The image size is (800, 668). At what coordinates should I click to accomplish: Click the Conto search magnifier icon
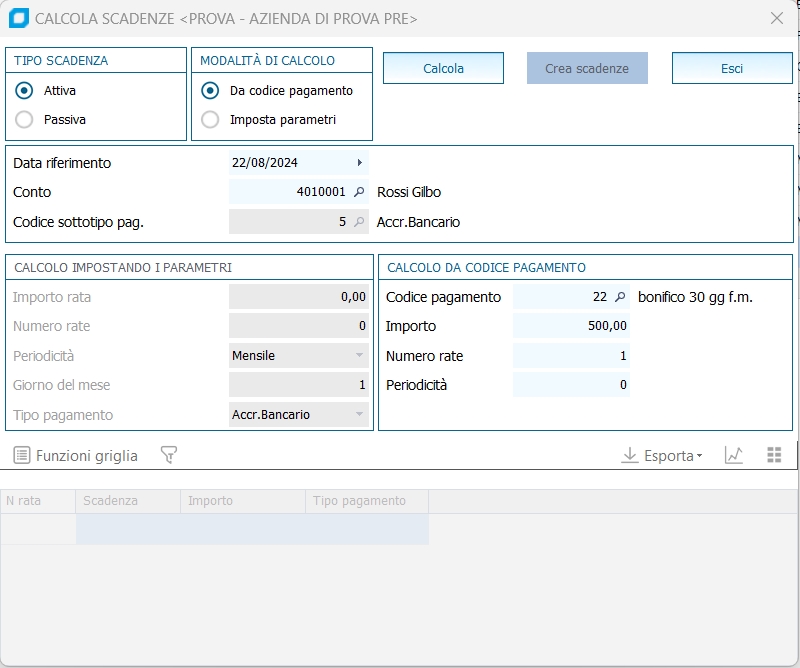click(360, 192)
